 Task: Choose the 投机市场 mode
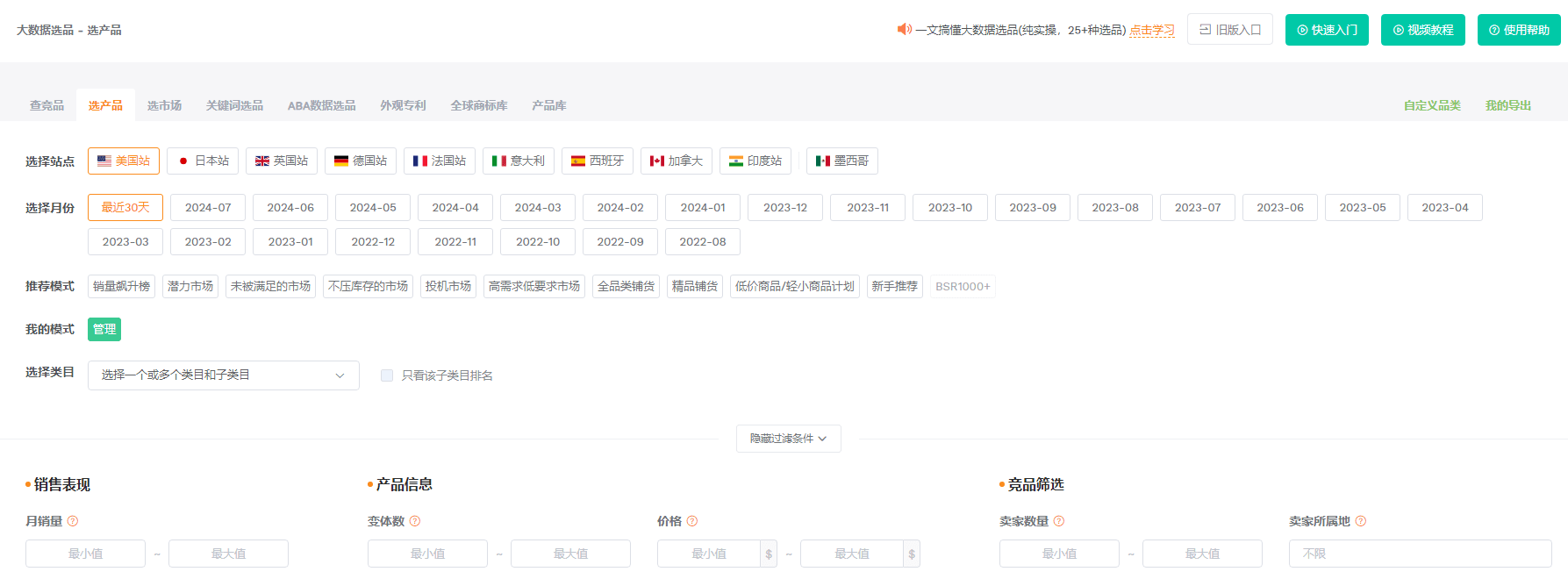click(x=448, y=287)
